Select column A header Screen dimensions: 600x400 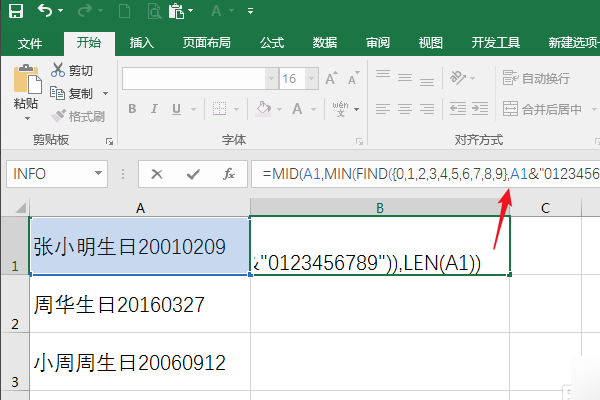(x=140, y=208)
